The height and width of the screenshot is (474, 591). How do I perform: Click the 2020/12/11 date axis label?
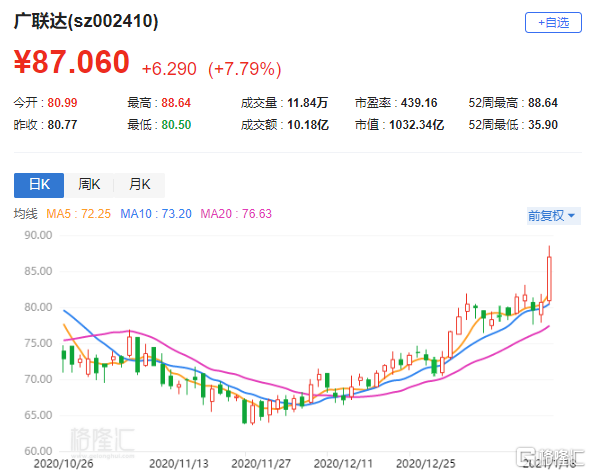(x=343, y=463)
